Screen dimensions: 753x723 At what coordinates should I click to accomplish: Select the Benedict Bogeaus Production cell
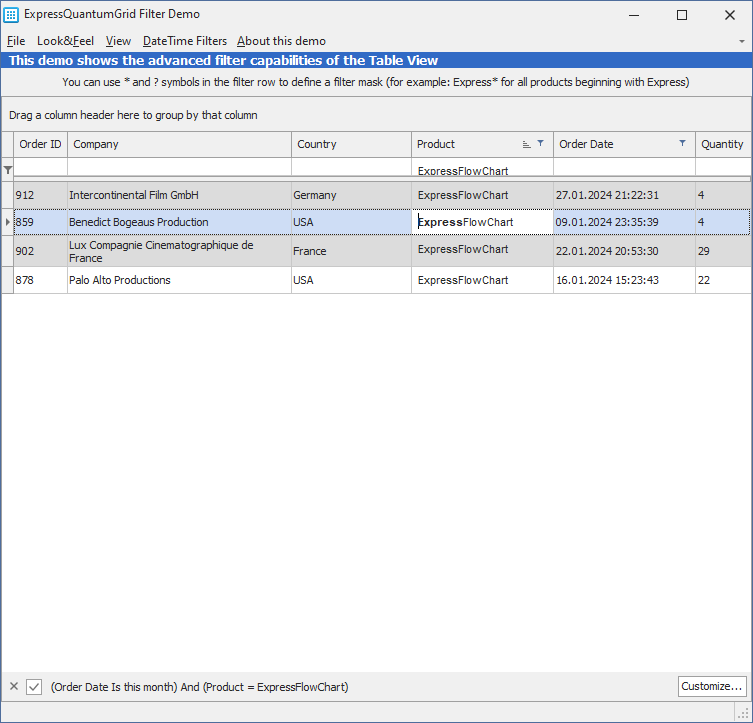(179, 222)
